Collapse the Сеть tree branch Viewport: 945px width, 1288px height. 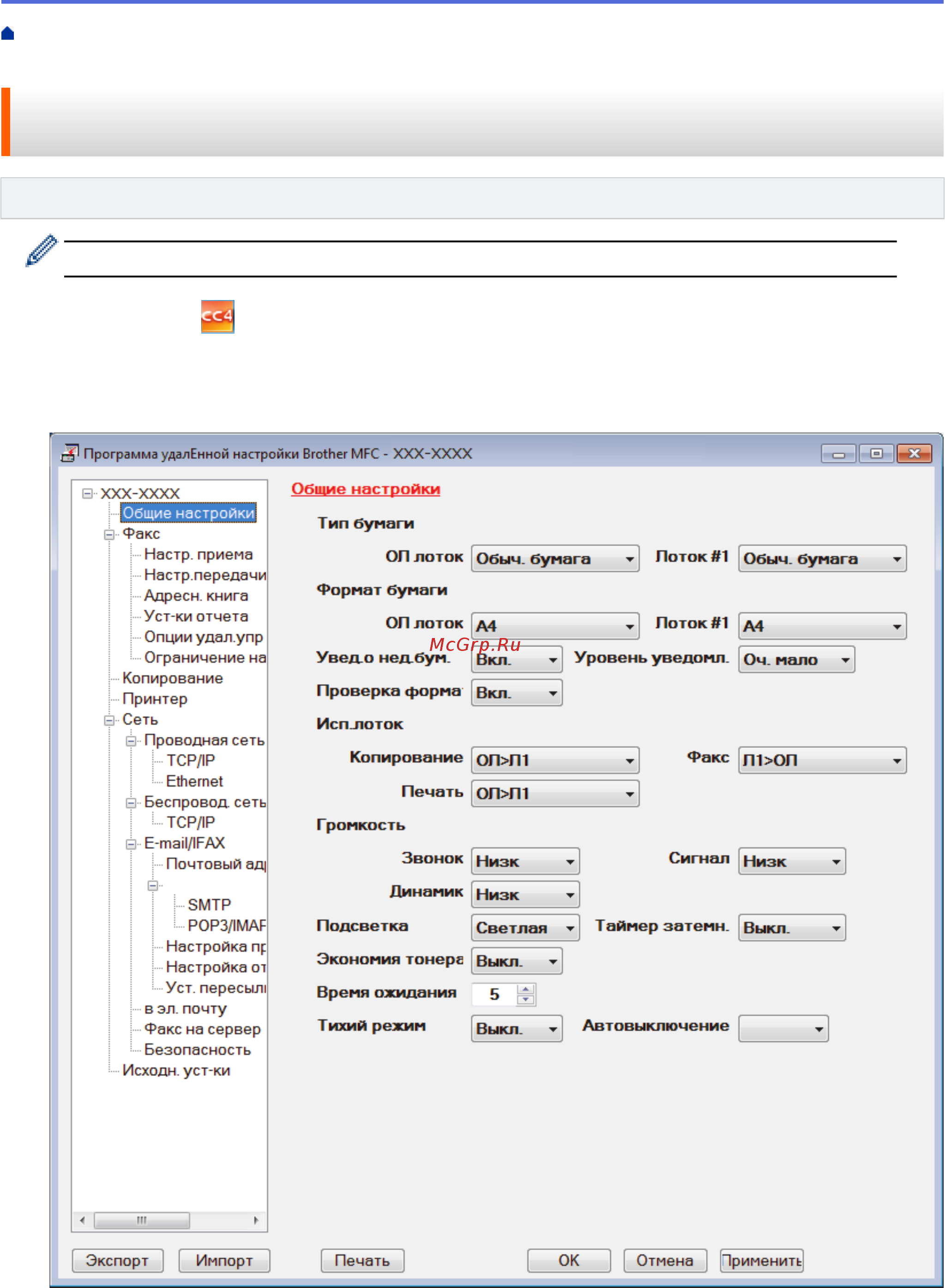coord(108,721)
